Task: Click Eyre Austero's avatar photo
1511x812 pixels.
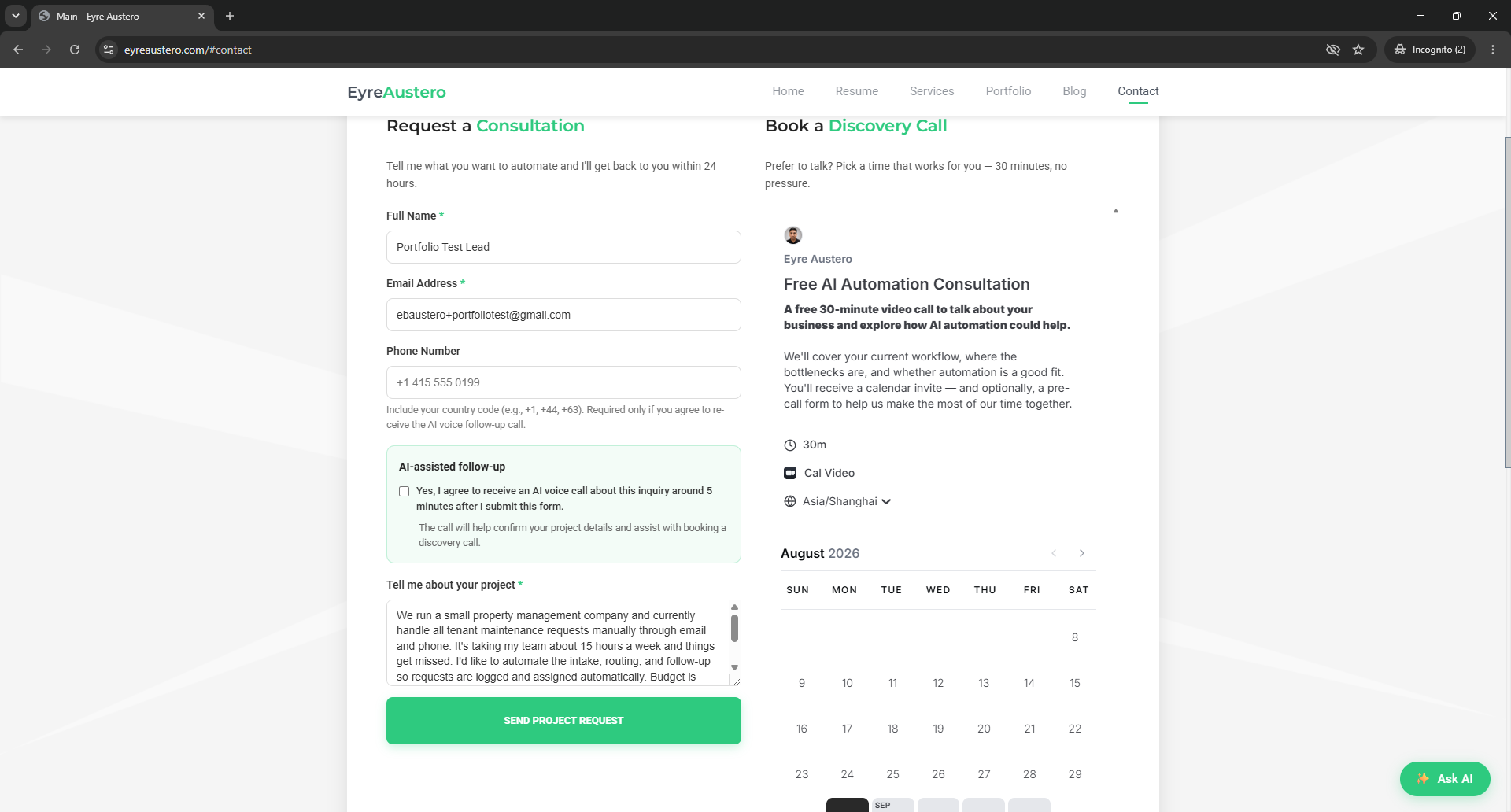Action: pos(792,234)
